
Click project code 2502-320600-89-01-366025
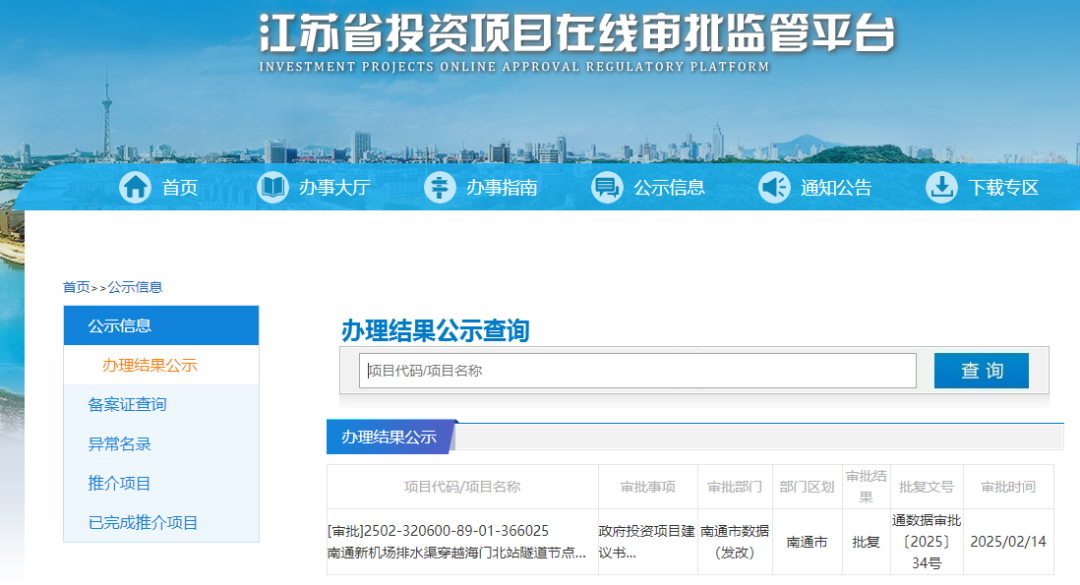point(456,531)
